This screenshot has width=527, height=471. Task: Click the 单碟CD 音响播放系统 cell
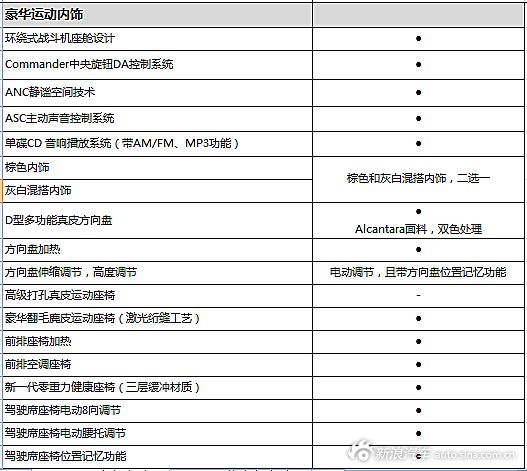coord(157,144)
